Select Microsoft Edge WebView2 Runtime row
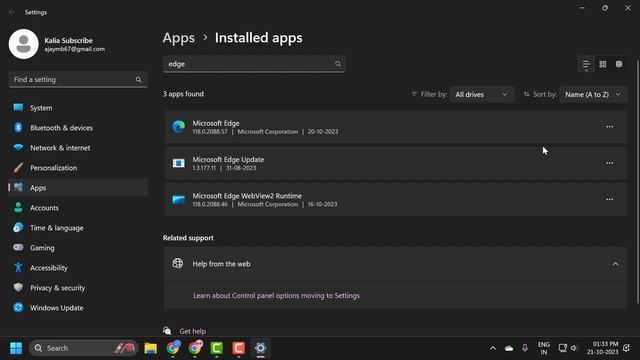The image size is (640, 360). click(396, 200)
